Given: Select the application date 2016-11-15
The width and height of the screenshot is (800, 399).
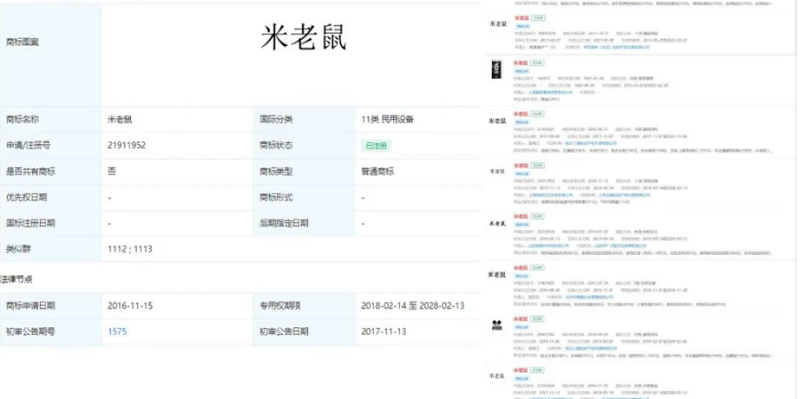Looking at the screenshot, I should [130, 306].
